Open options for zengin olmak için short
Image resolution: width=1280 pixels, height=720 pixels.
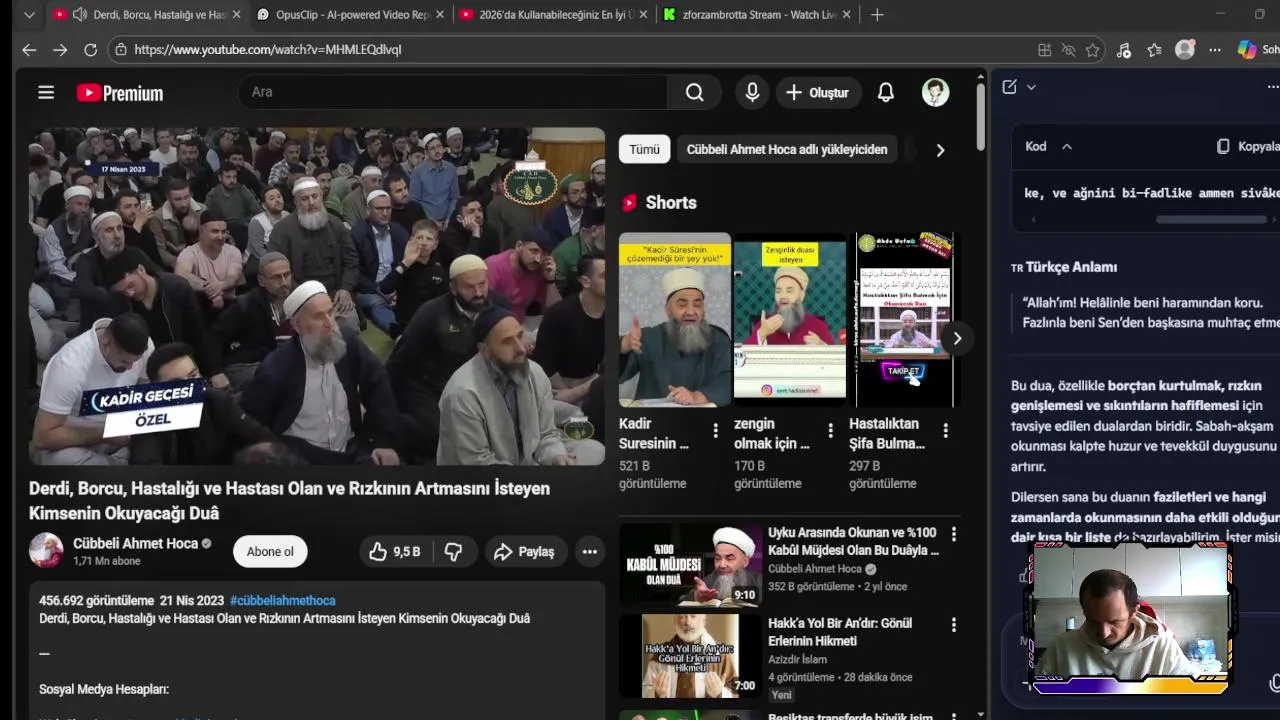tap(830, 430)
